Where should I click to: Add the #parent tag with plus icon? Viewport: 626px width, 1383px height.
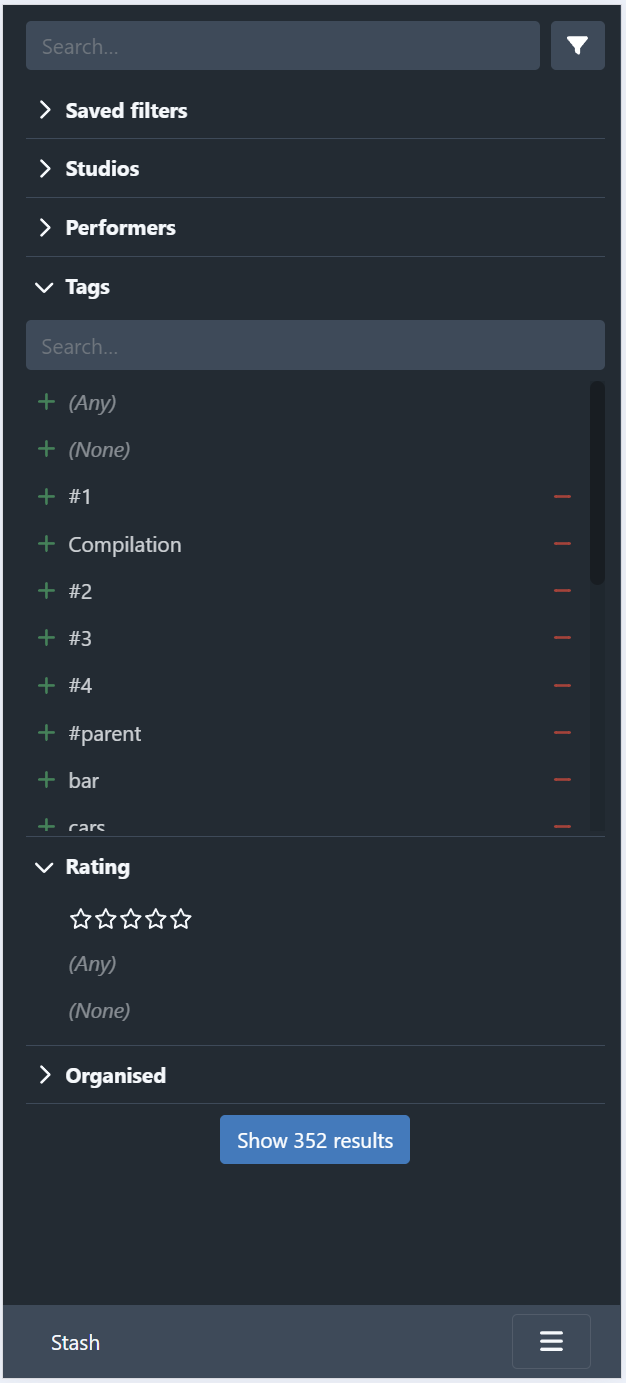(46, 733)
